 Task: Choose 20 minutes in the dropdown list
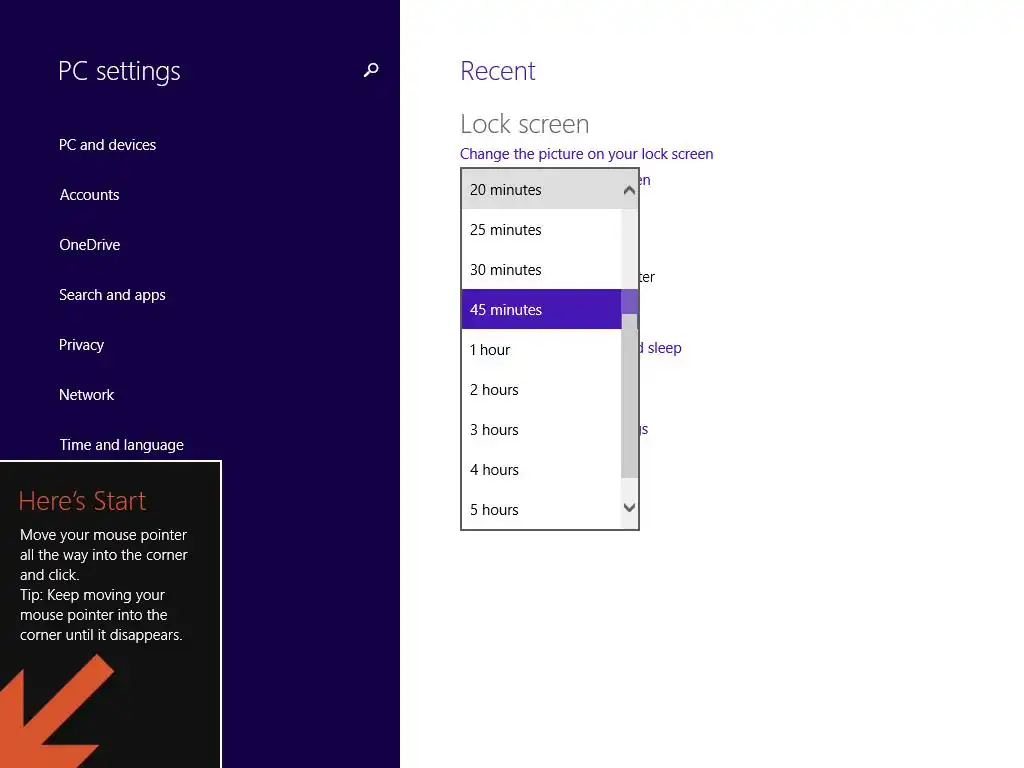(x=541, y=189)
